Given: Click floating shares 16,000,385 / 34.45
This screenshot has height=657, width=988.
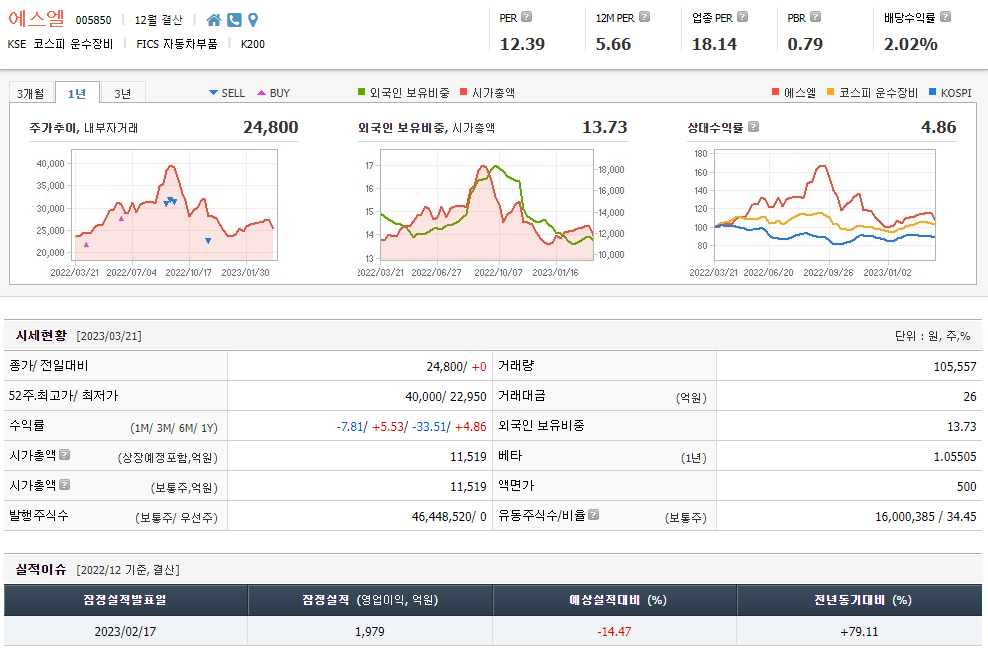Looking at the screenshot, I should (x=926, y=517).
